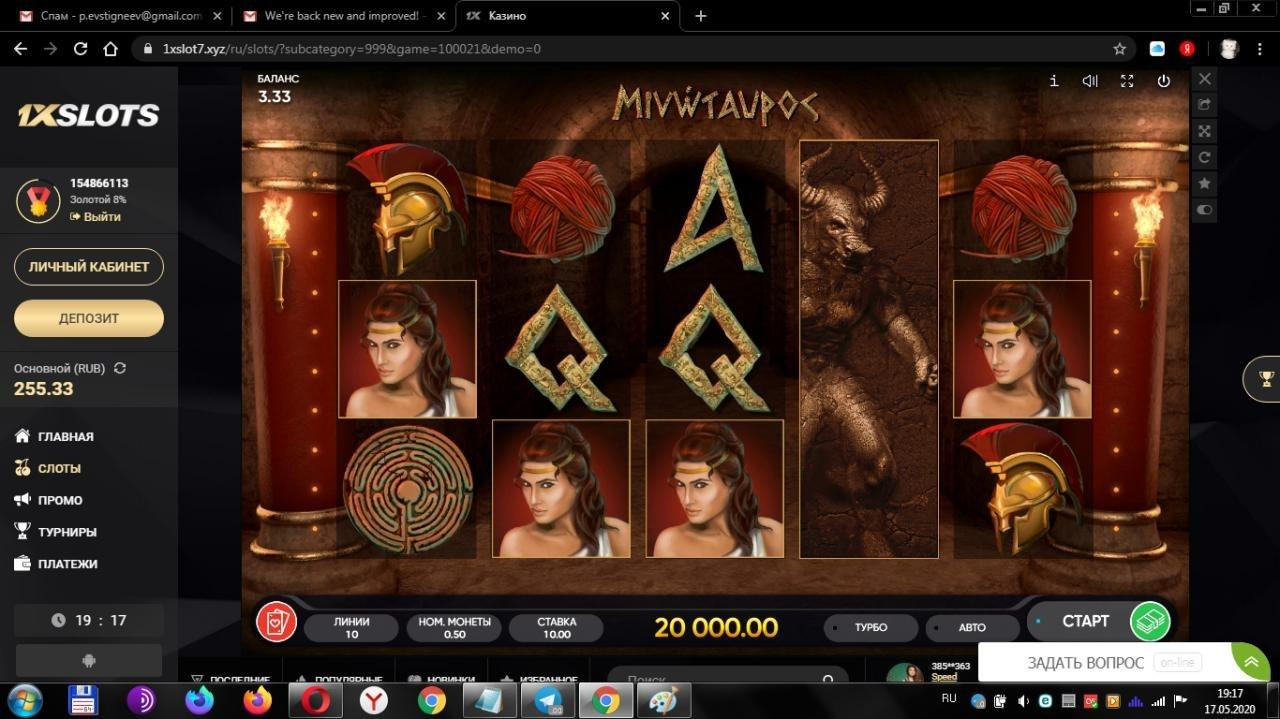Image resolution: width=1280 pixels, height=719 pixels.
Task: Open Paint from taskbar
Action: pyautogui.click(x=663, y=700)
